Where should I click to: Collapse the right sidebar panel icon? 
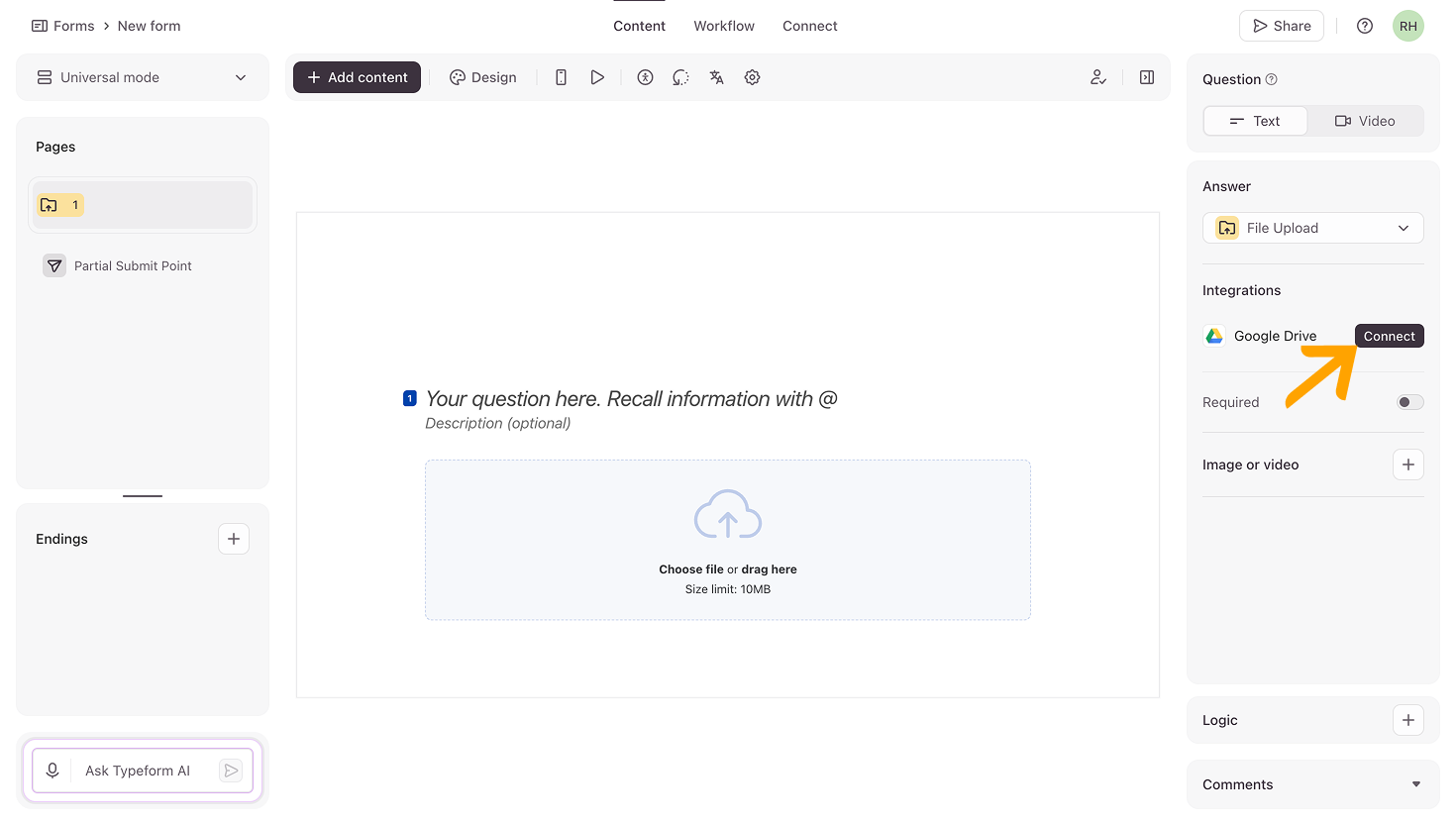tap(1147, 77)
